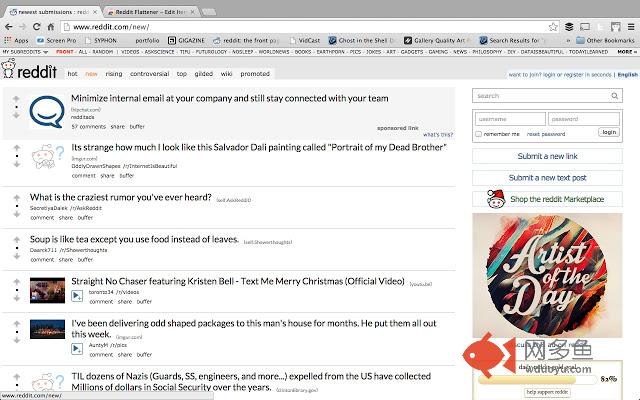Expand the Straight No Chaser video player icon
This screenshot has width=640, height=400.
77,296
